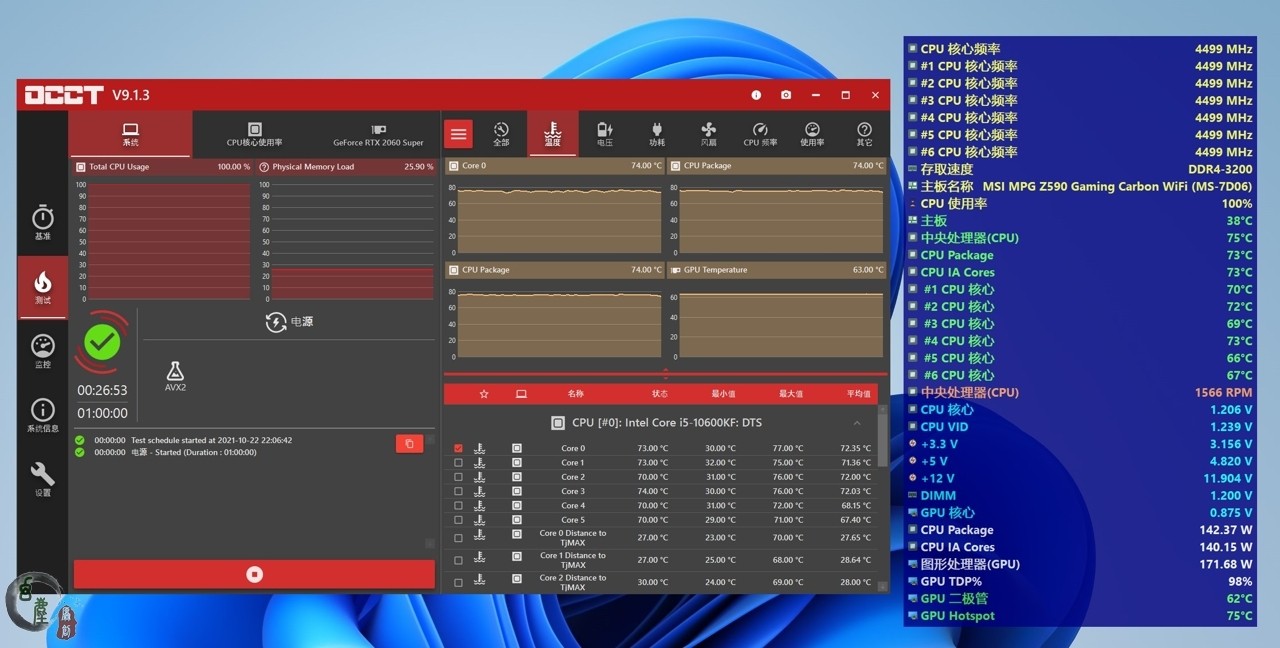
Task: Switch to the 系统 system tab
Action: (130, 134)
